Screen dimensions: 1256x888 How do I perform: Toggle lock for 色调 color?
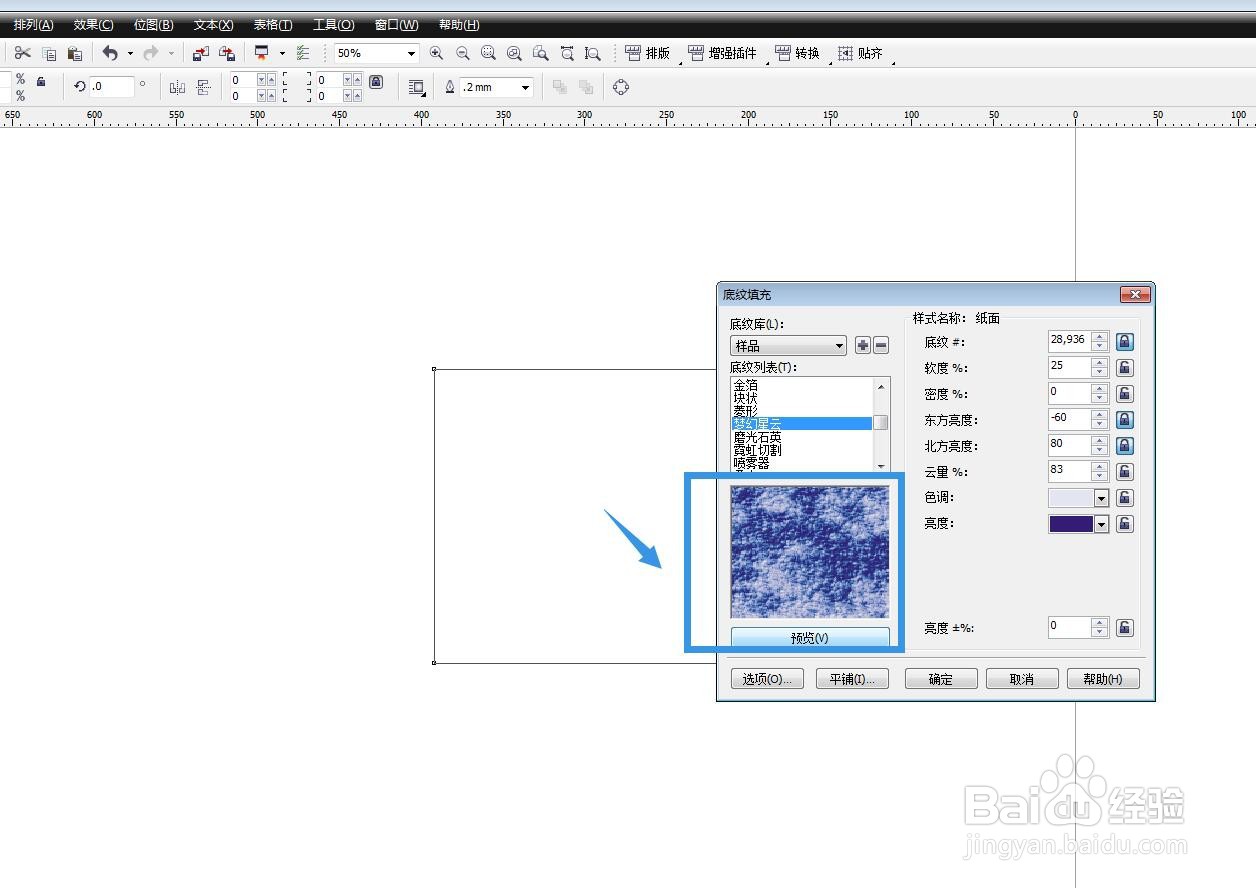(x=1124, y=498)
